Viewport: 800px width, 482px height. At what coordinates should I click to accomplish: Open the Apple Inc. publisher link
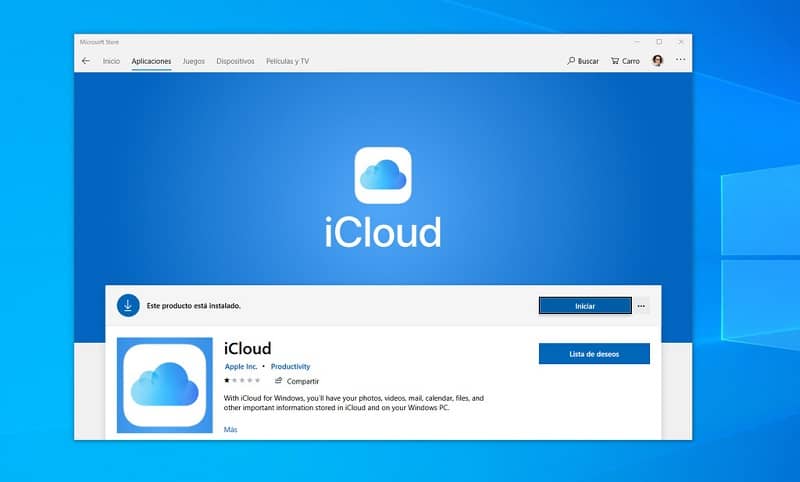[x=241, y=367]
